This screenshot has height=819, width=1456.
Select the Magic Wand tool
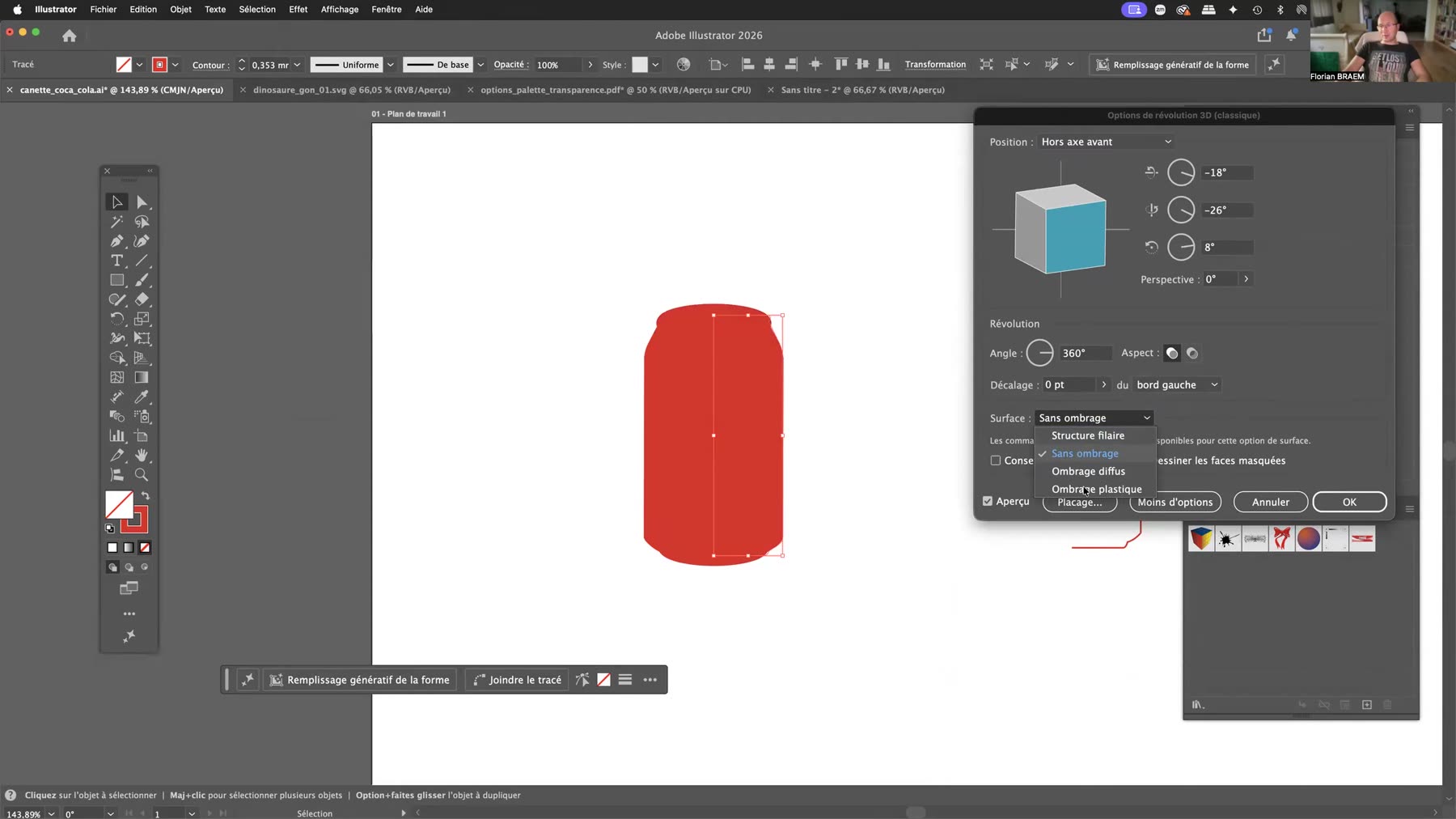[x=117, y=221]
